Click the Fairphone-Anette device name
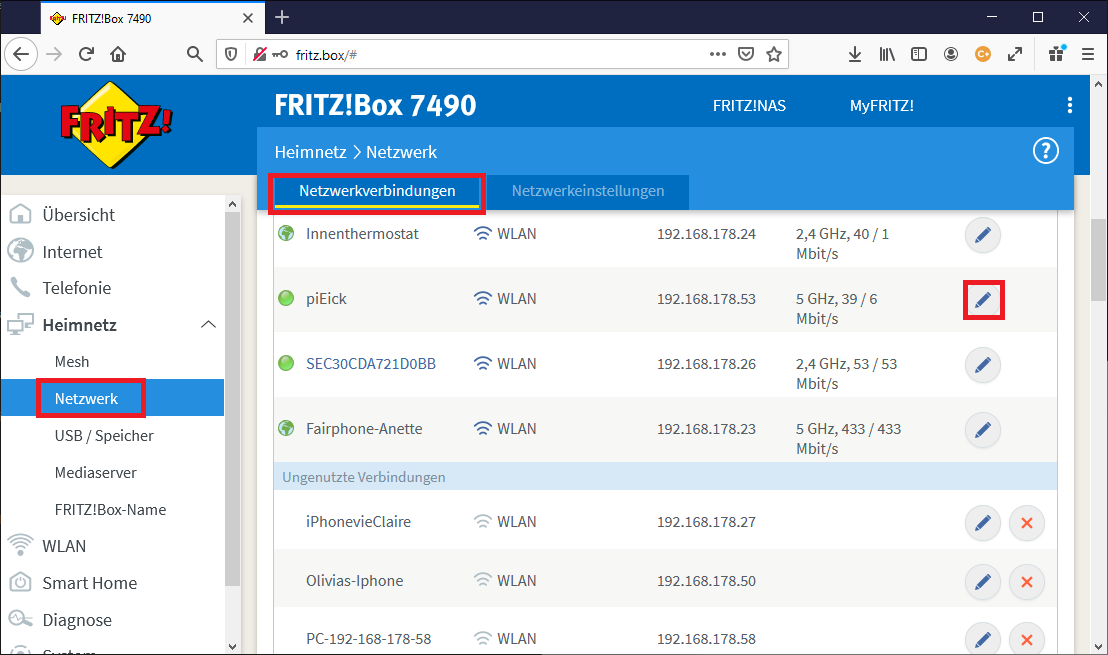The height and width of the screenshot is (655, 1108). tap(364, 429)
